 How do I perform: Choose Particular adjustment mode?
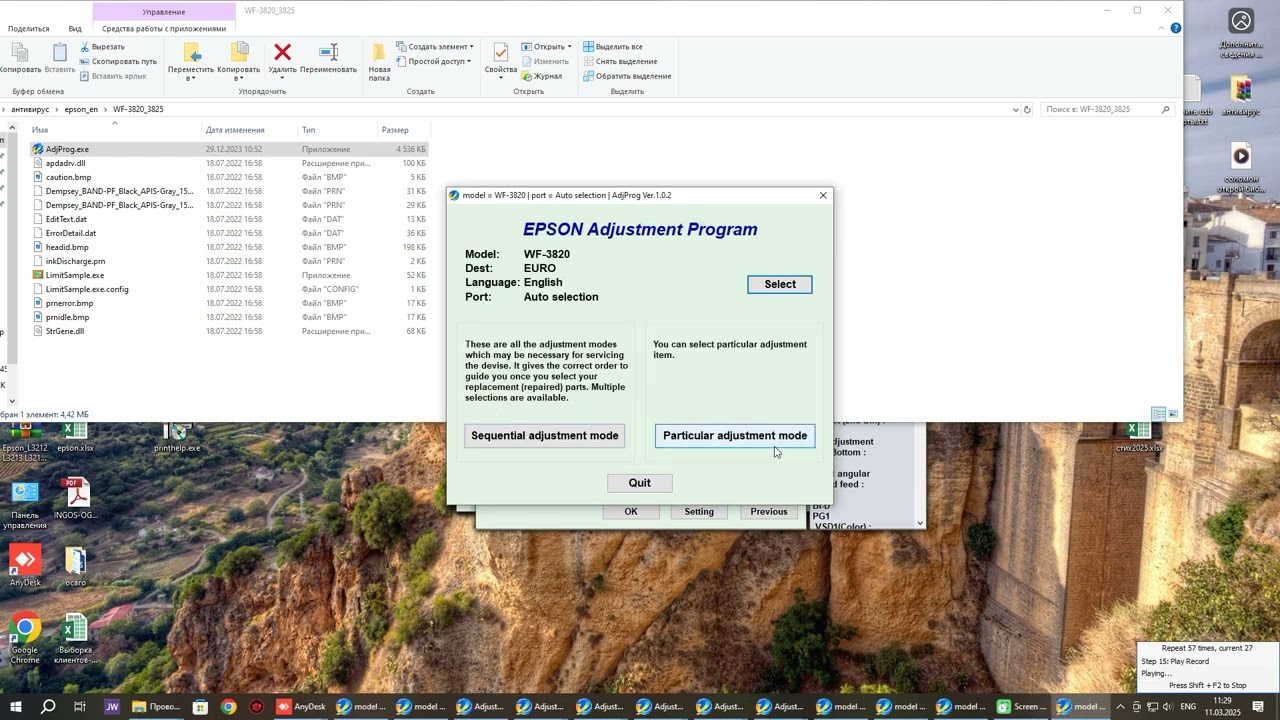pos(735,435)
